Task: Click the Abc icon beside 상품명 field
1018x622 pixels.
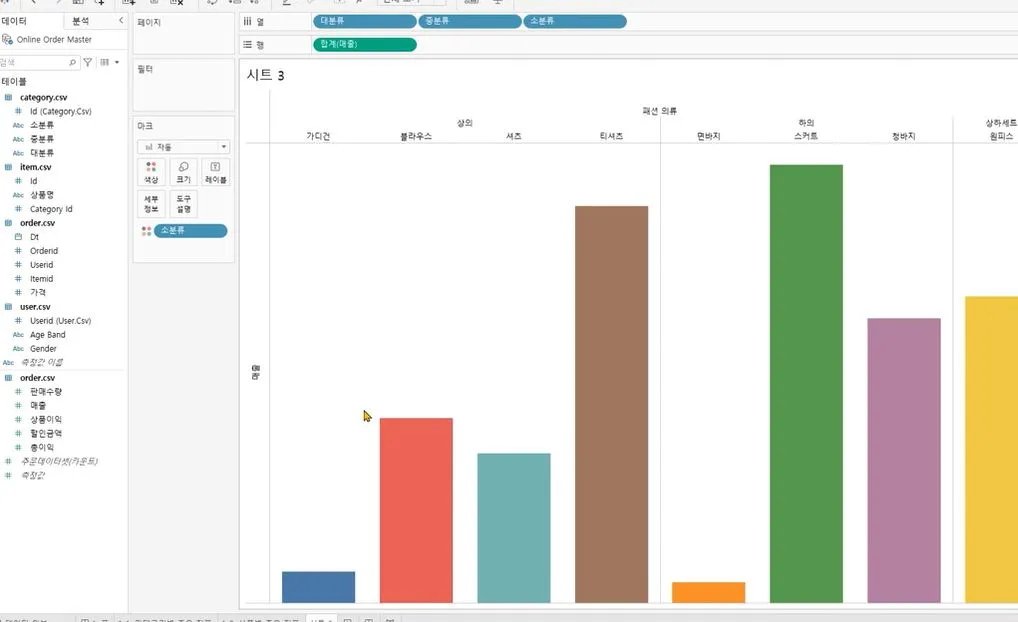Action: (18, 195)
